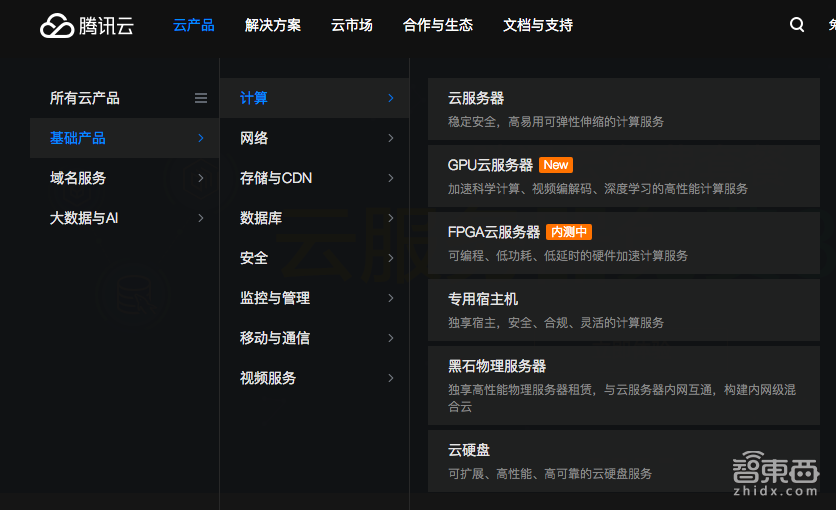Open the 云产品 top menu
836x510 pixels.
tap(194, 25)
